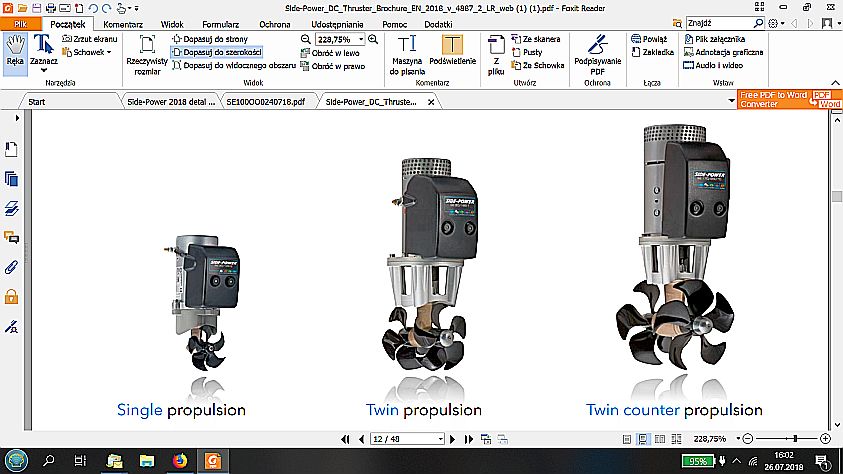This screenshot has height=474, width=843.
Task: Click Free PDF to Word Converter banner
Action: coord(790,99)
